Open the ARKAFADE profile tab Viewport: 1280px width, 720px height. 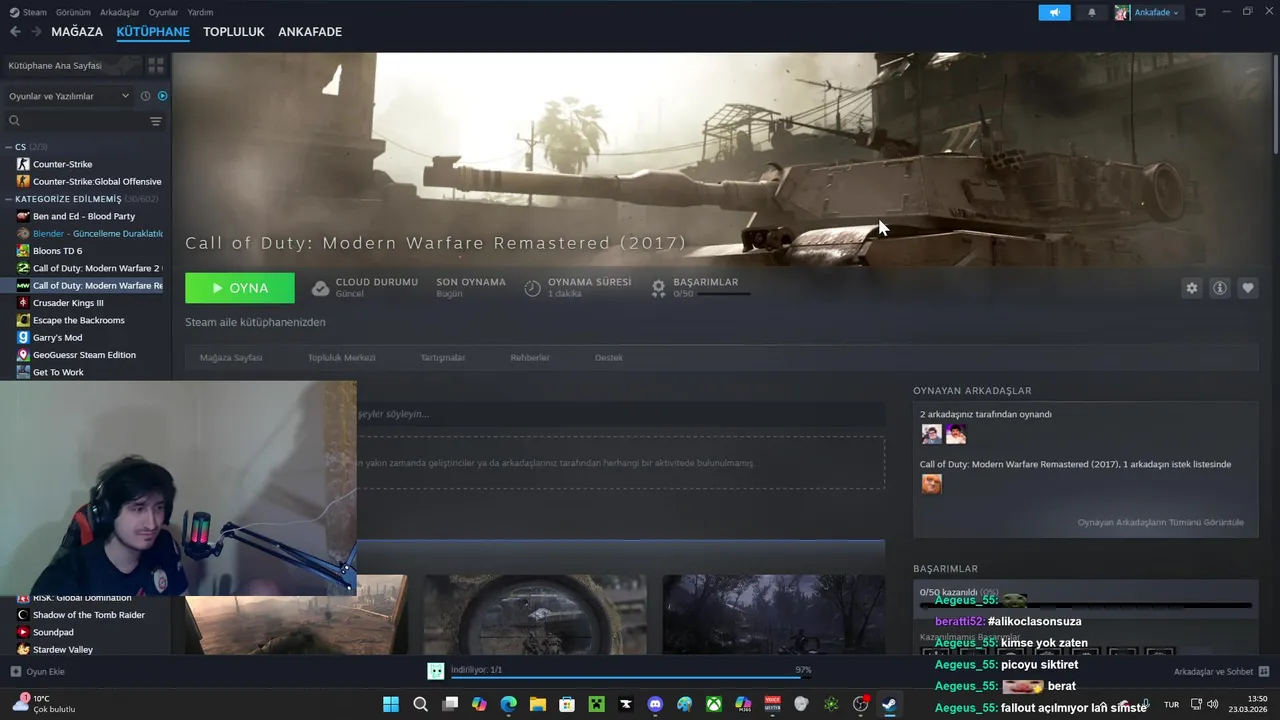click(310, 32)
